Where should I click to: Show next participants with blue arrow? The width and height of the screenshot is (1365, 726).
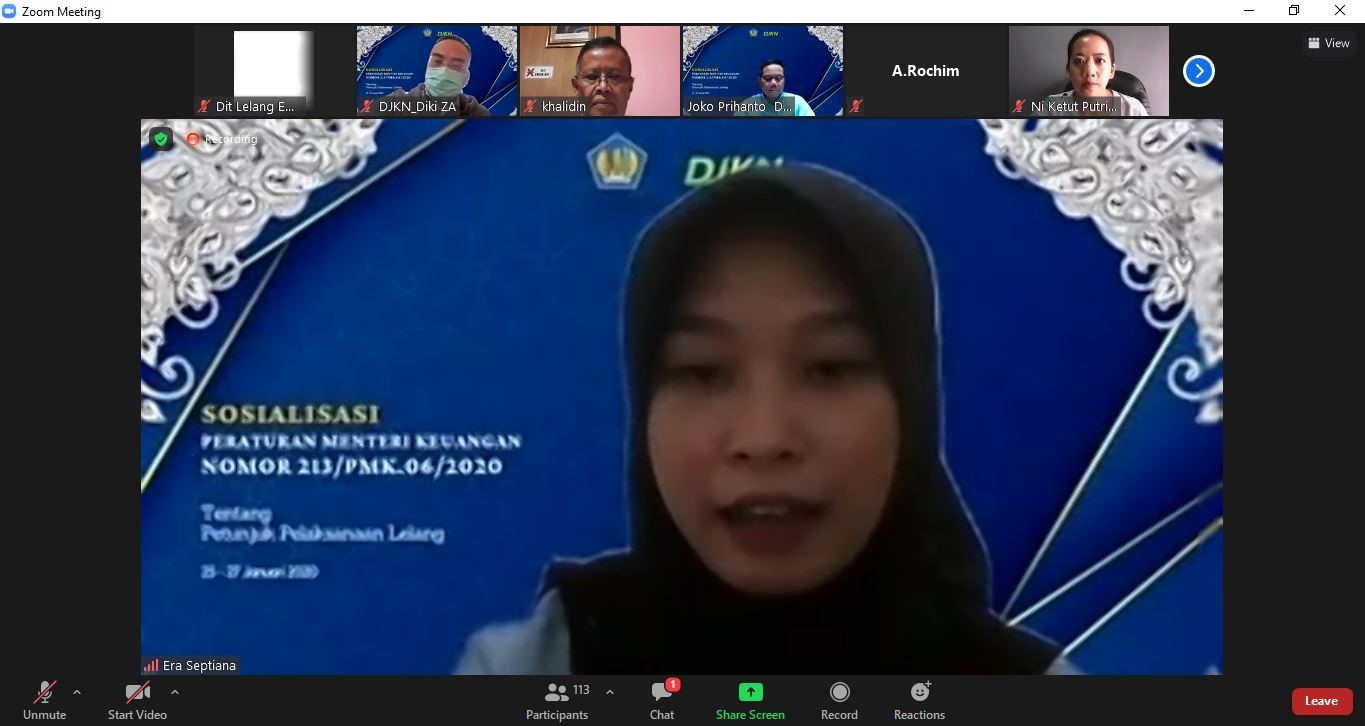pyautogui.click(x=1198, y=71)
